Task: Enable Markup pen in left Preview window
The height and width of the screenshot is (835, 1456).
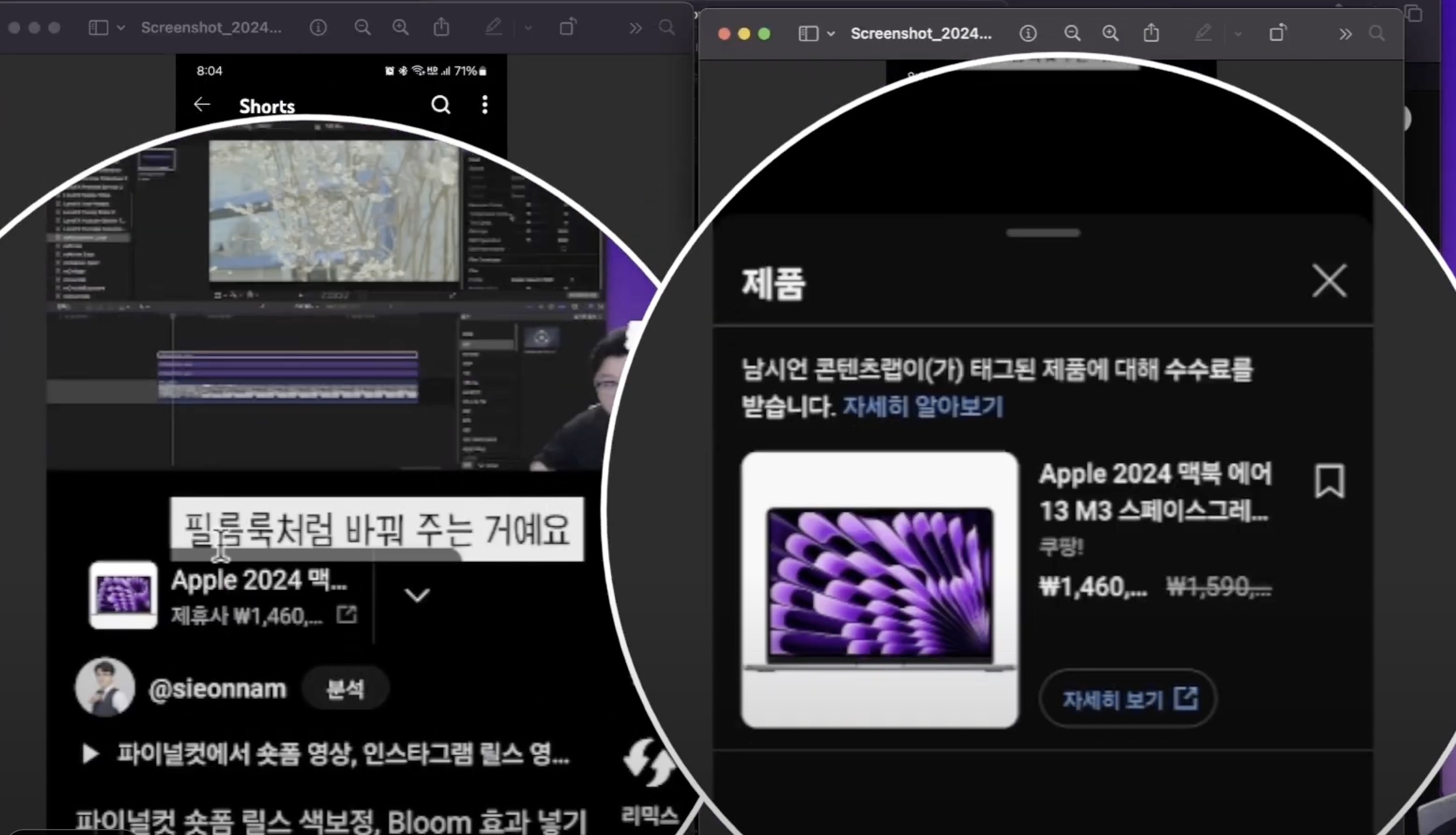Action: 493,27
